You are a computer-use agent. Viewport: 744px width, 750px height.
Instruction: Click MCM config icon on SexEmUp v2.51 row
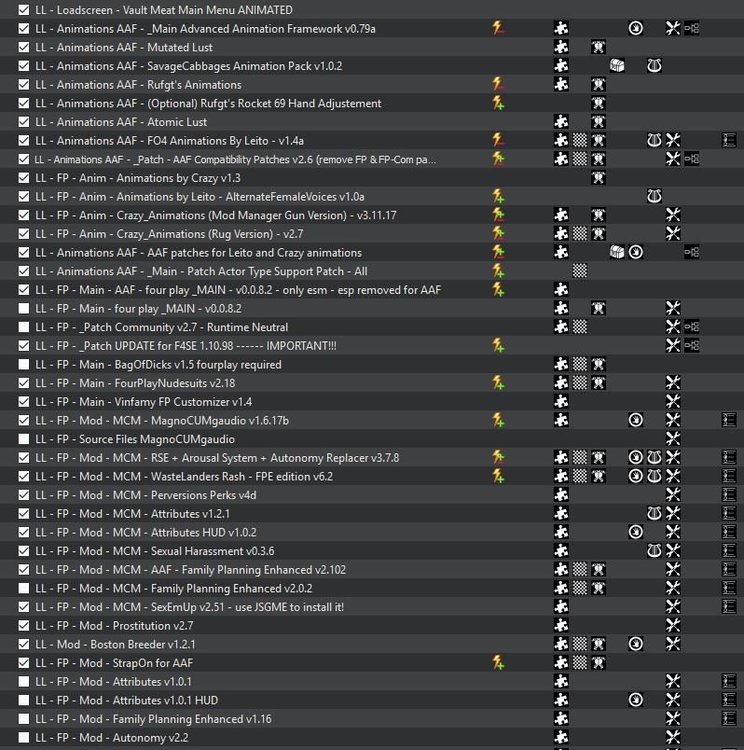tap(729, 607)
